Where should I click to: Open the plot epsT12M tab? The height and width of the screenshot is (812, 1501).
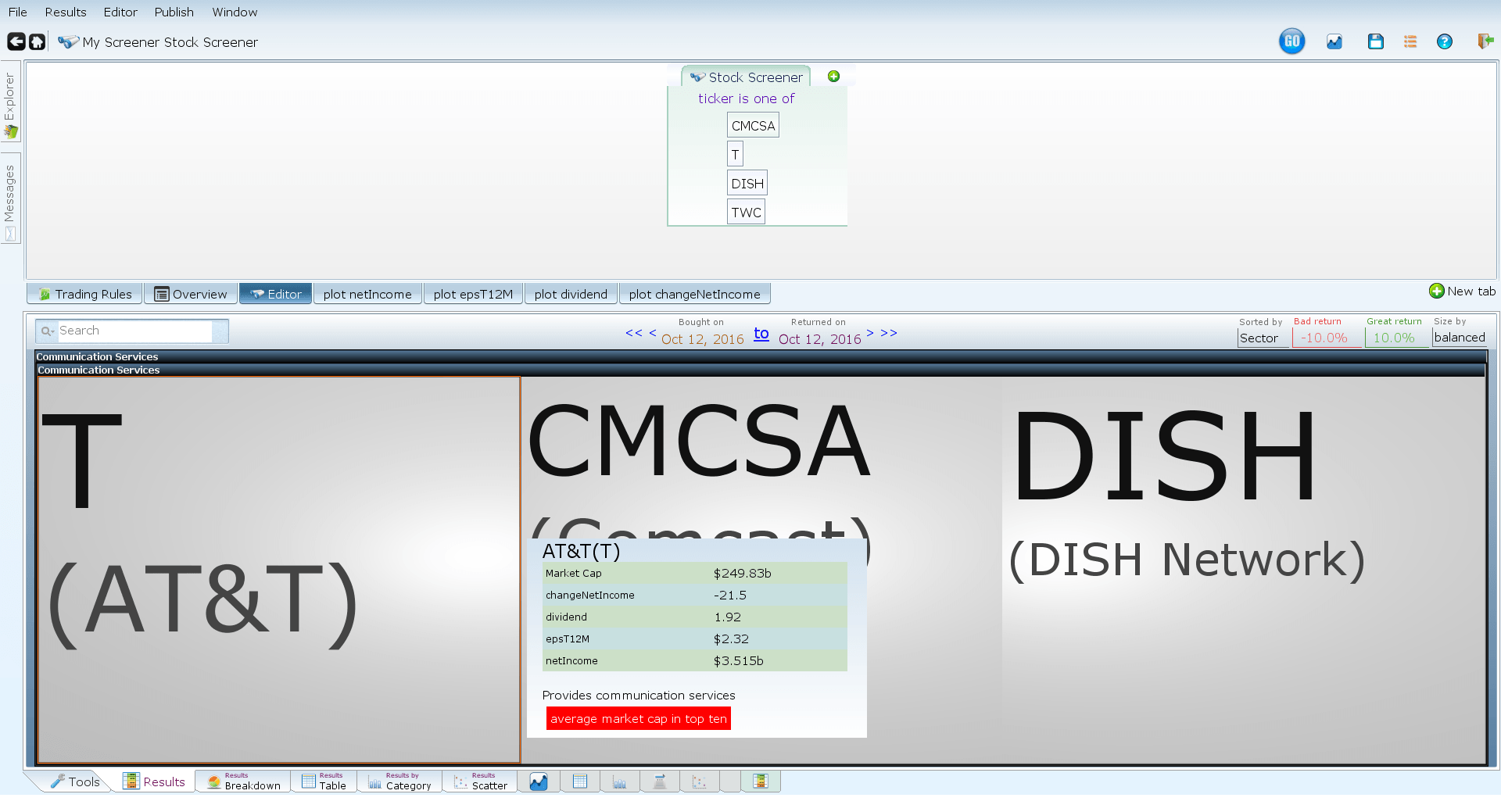click(x=473, y=294)
